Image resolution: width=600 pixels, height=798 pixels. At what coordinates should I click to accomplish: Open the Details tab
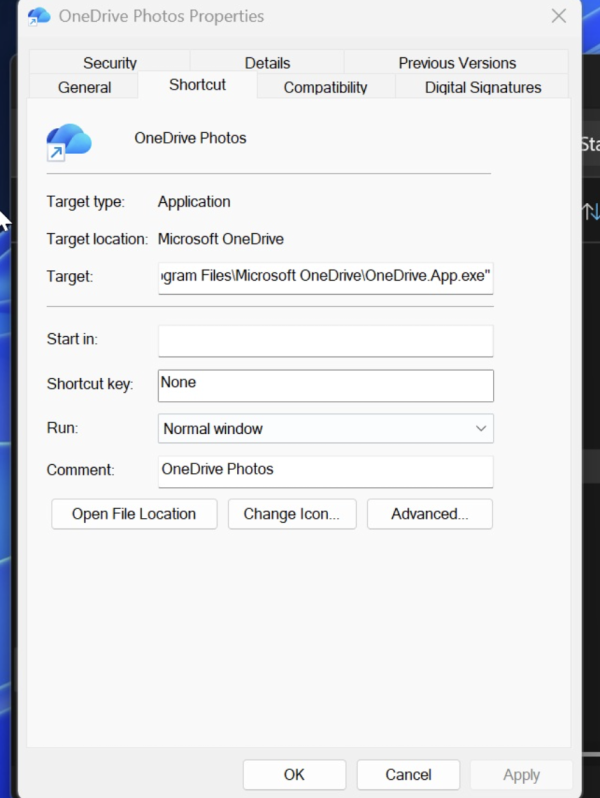point(267,63)
